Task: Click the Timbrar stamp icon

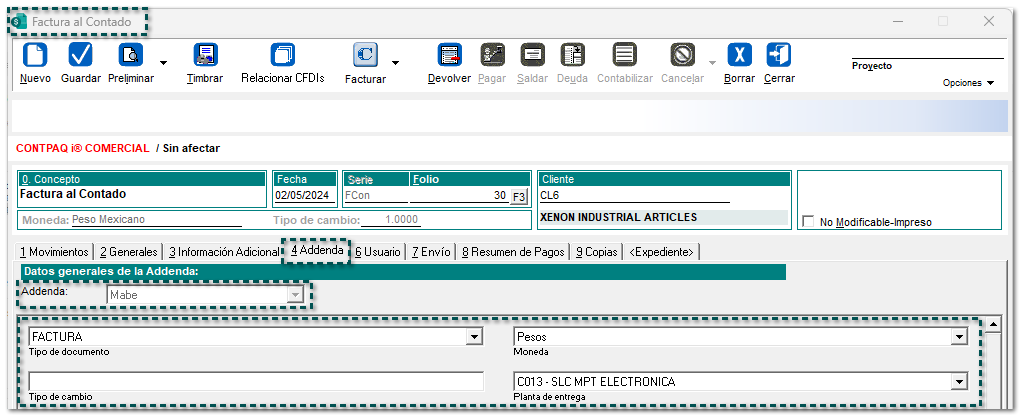Action: [205, 55]
